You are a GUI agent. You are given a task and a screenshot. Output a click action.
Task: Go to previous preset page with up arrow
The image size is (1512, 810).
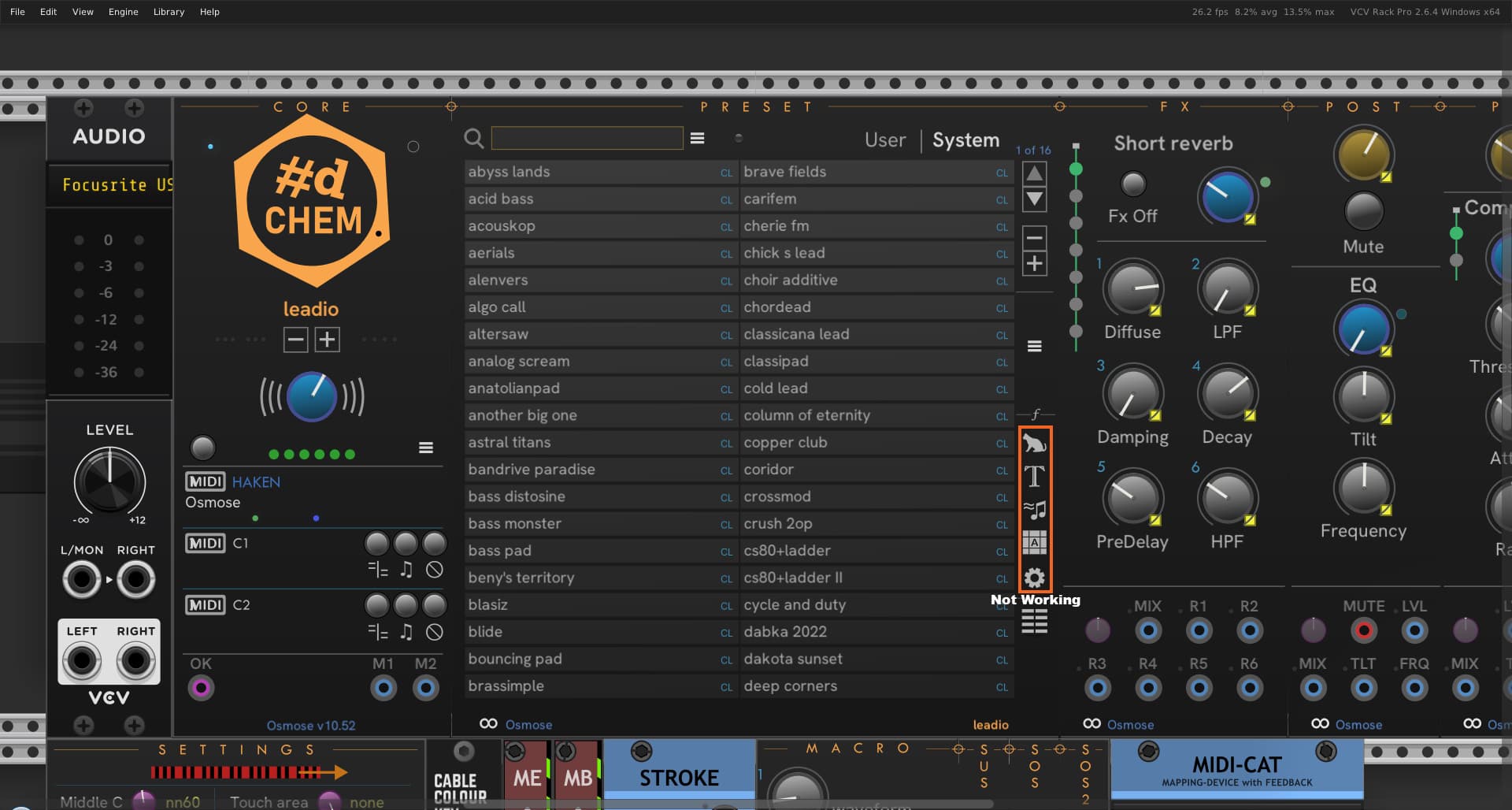point(1034,173)
